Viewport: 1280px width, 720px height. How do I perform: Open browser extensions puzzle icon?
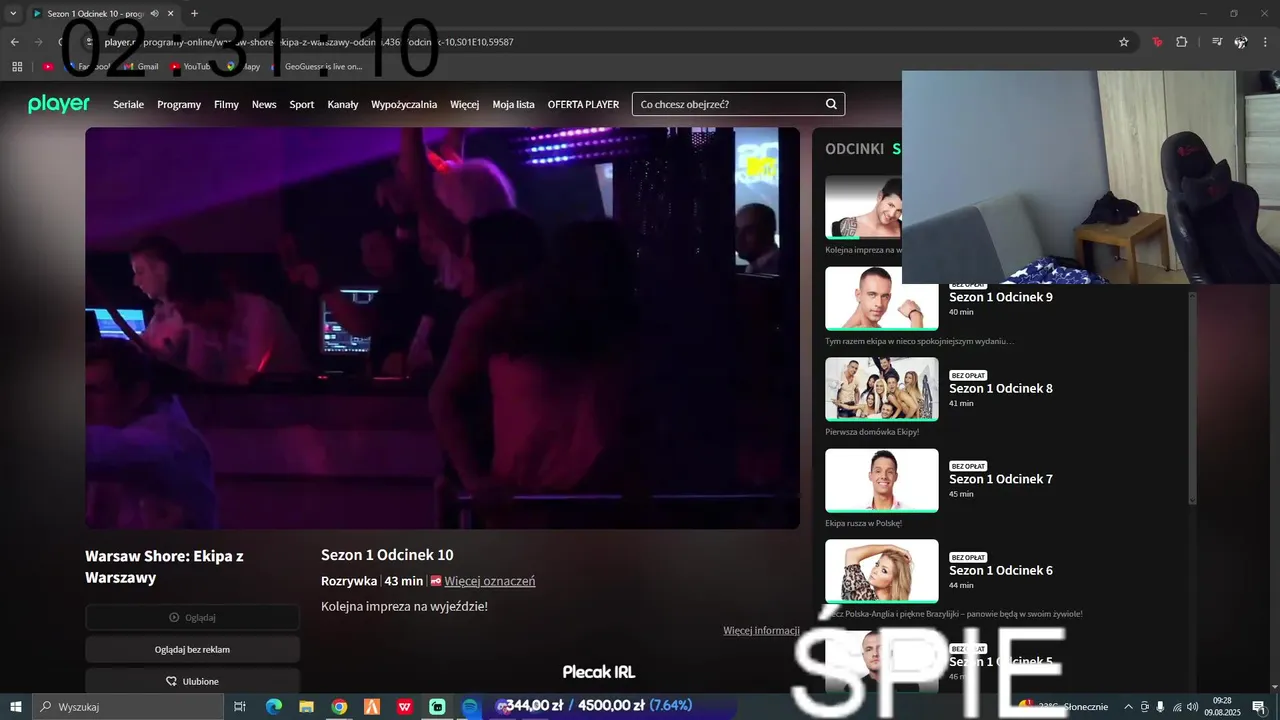tap(1181, 42)
